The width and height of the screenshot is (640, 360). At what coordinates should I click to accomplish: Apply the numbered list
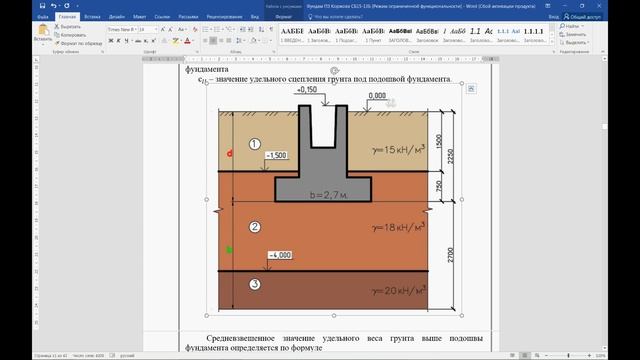(218, 29)
